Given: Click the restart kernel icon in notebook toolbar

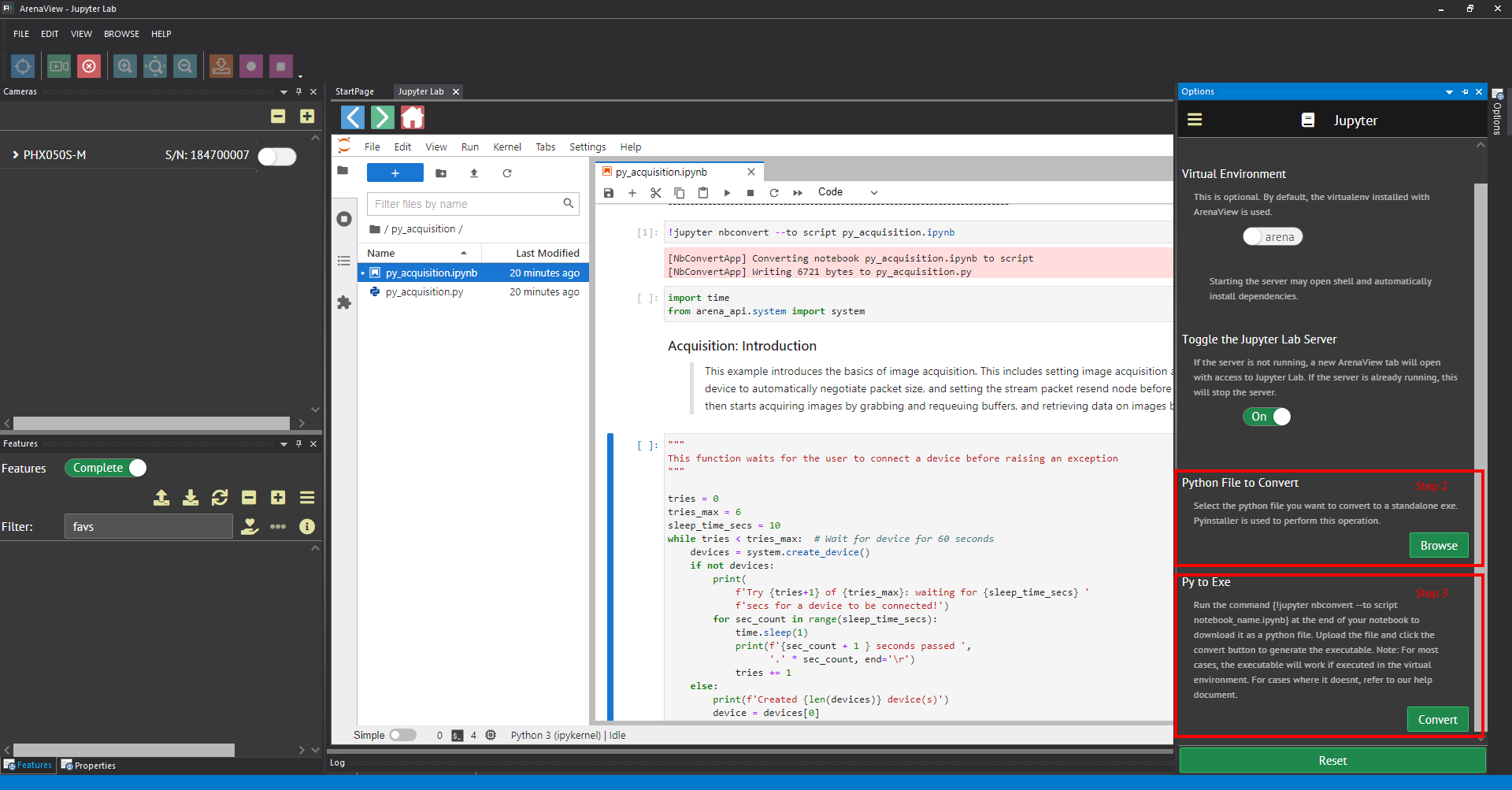Looking at the screenshot, I should pos(774,193).
